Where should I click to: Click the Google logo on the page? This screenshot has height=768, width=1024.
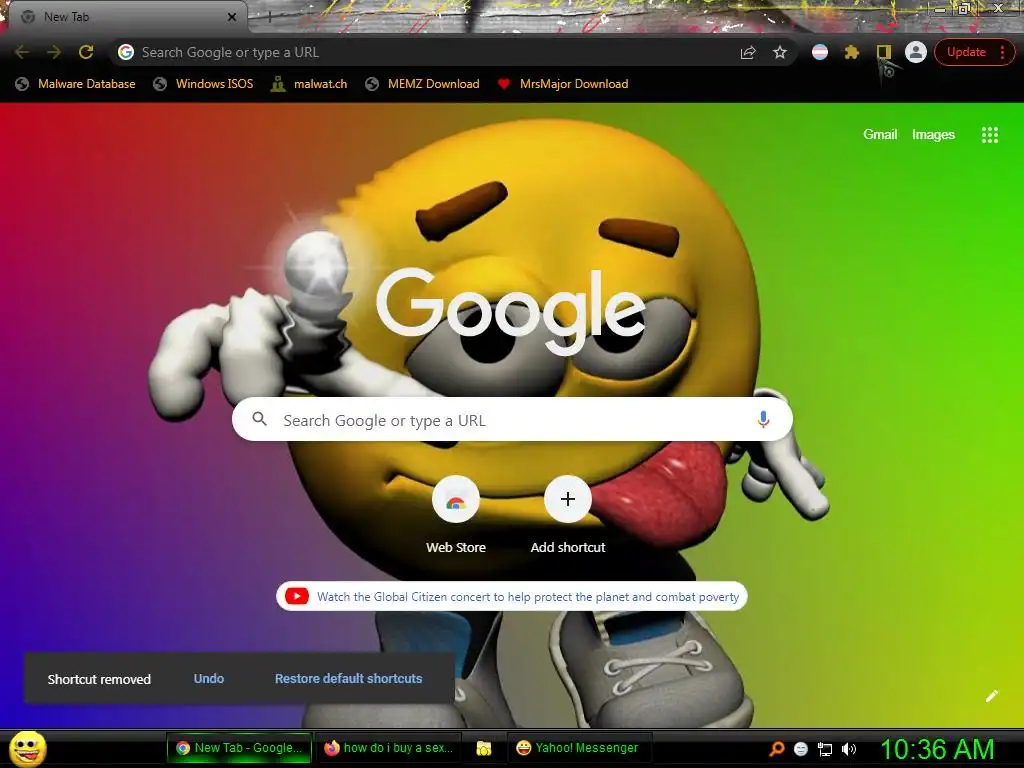[511, 312]
